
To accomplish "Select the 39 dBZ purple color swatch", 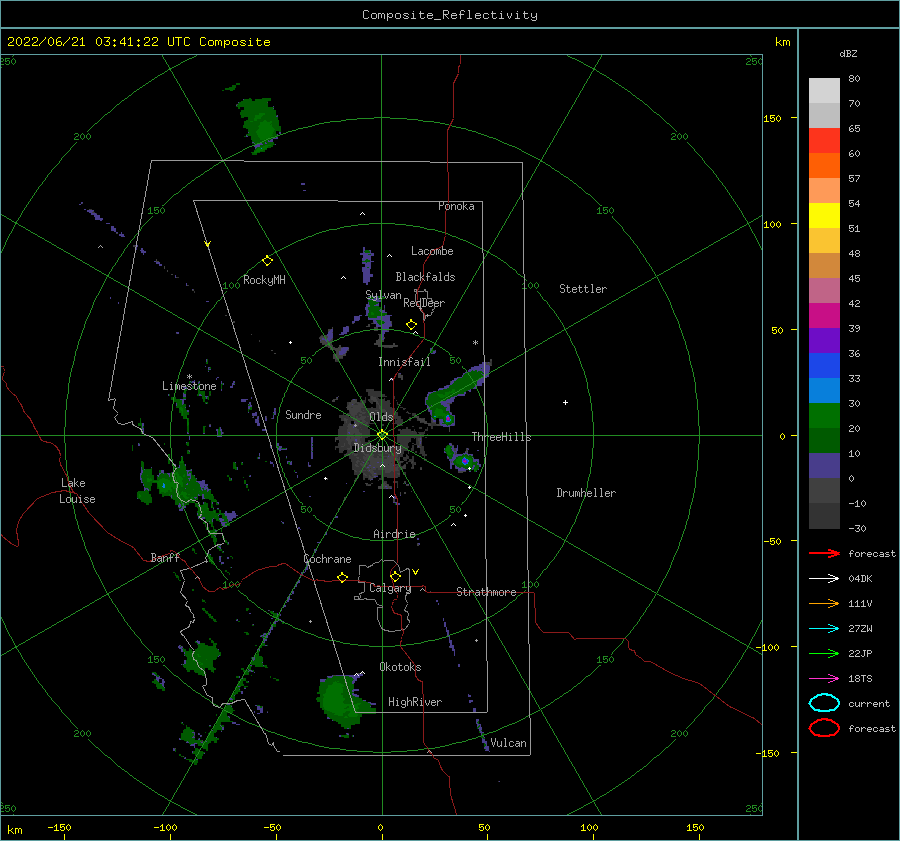I will (x=824, y=340).
